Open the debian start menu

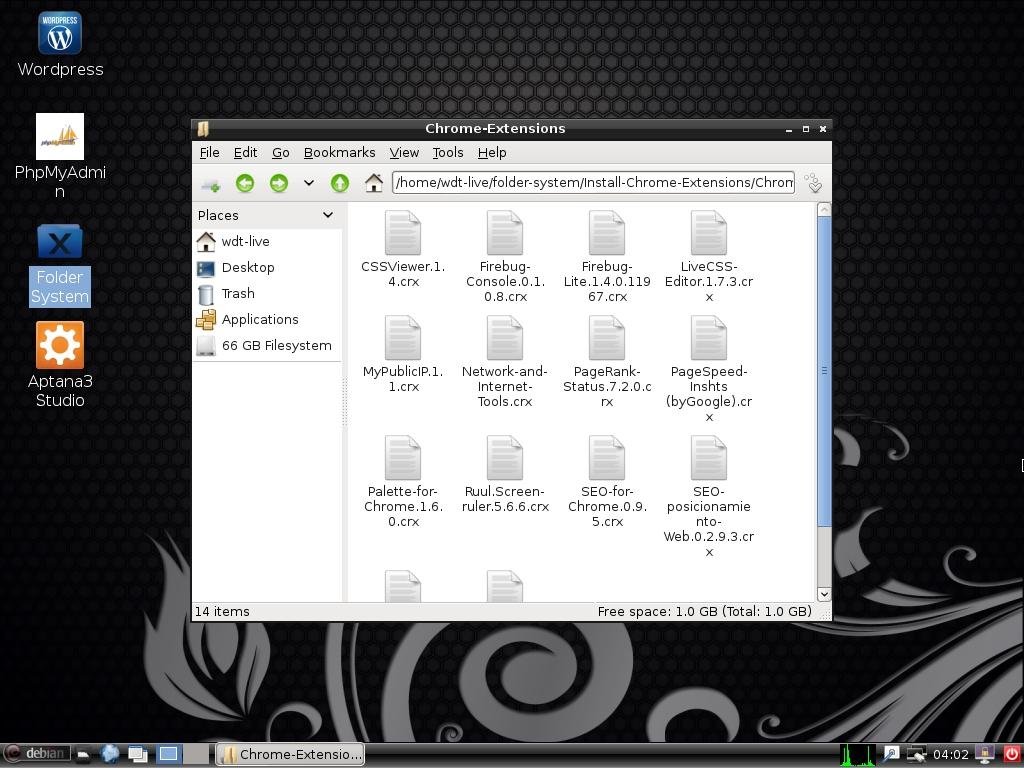coord(36,754)
